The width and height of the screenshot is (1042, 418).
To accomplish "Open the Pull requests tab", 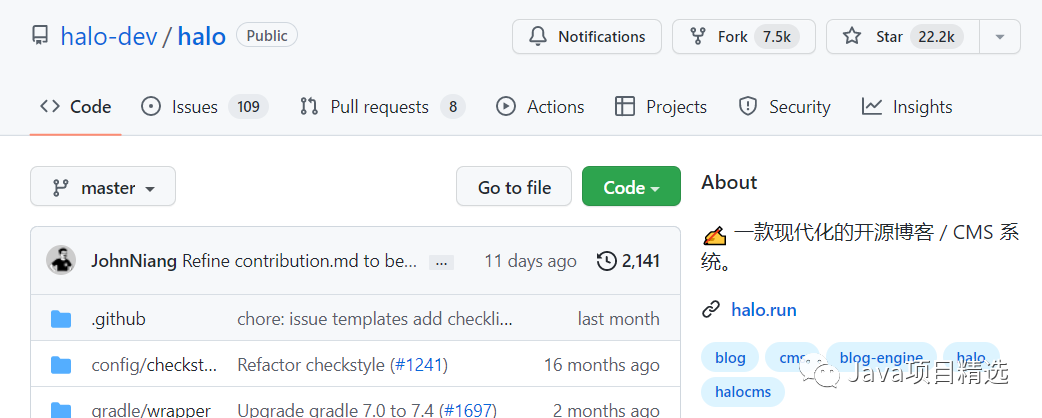I will tap(381, 107).
